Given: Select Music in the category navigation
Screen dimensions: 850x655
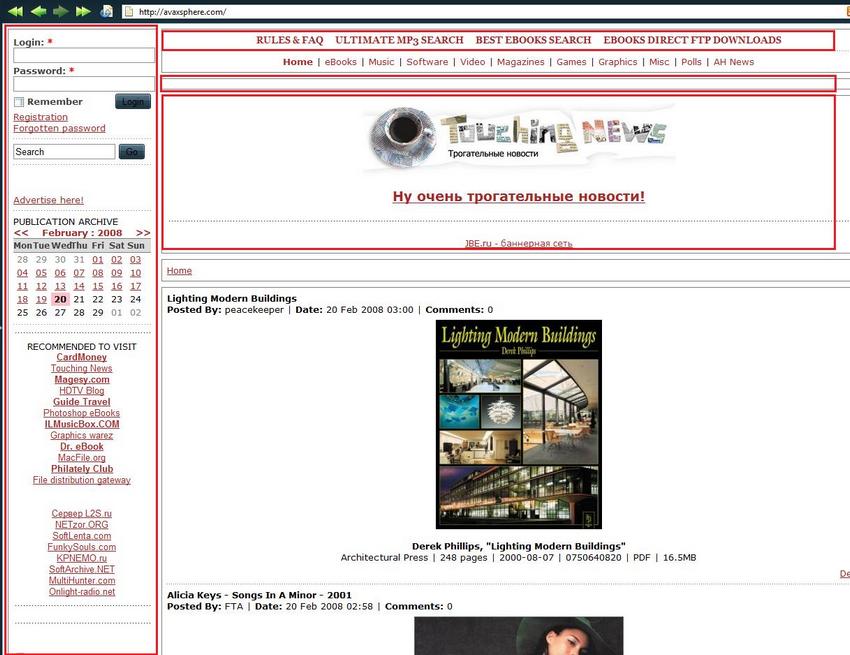Looking at the screenshot, I should (x=381, y=62).
